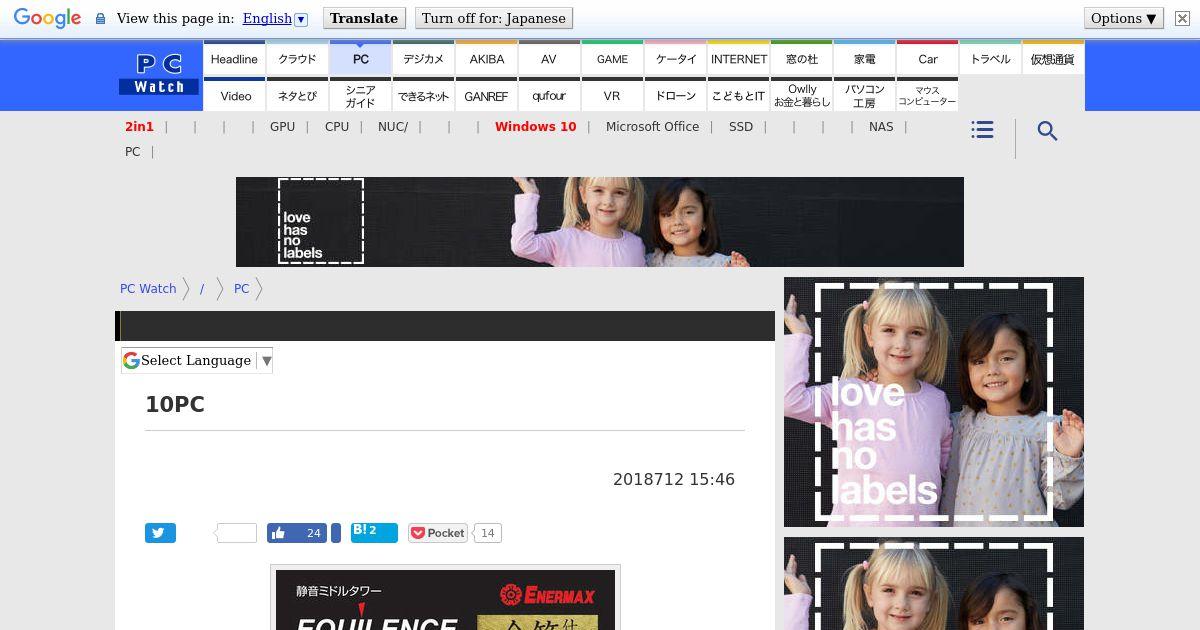Screen dimensions: 1200x630
Task: Click the NAS topic link
Action: (881, 127)
